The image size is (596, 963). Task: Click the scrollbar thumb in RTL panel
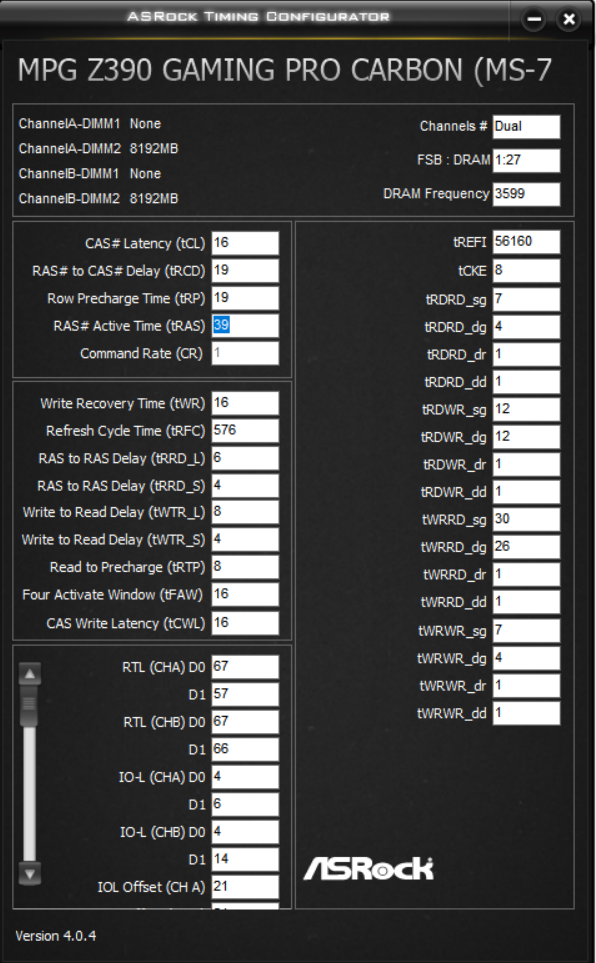pos(29,708)
